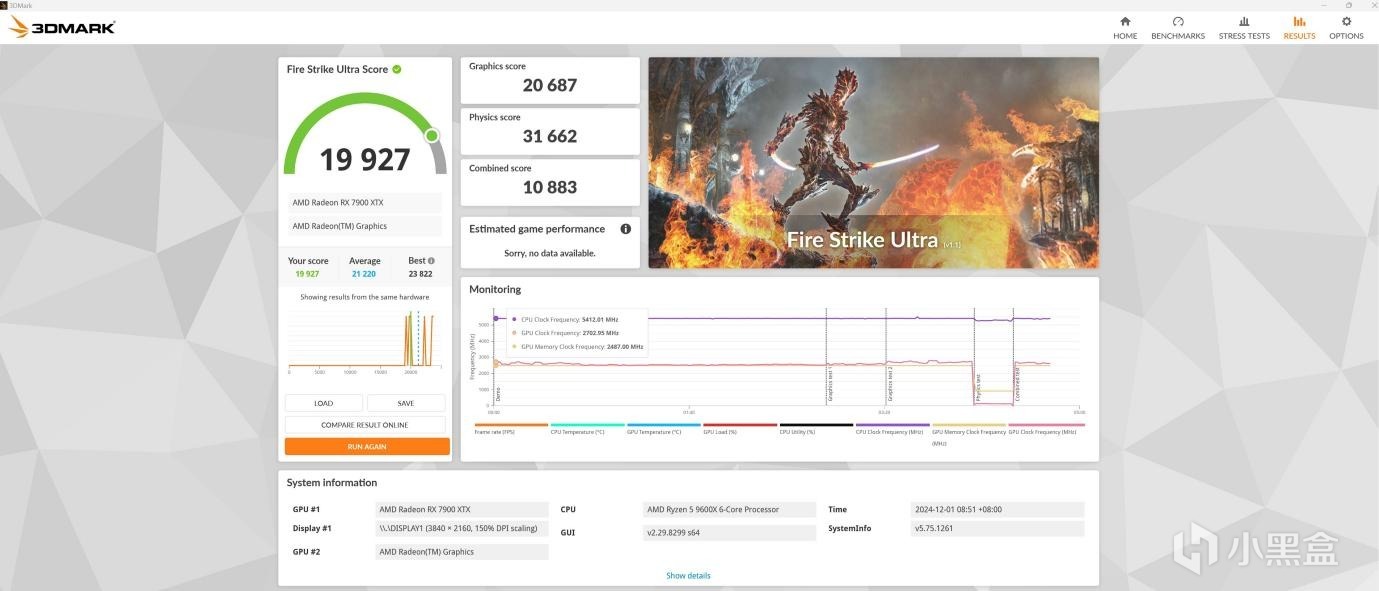Toggle CPU Clock Frequency legend item
1379x591 pixels.
[x=892, y=429]
